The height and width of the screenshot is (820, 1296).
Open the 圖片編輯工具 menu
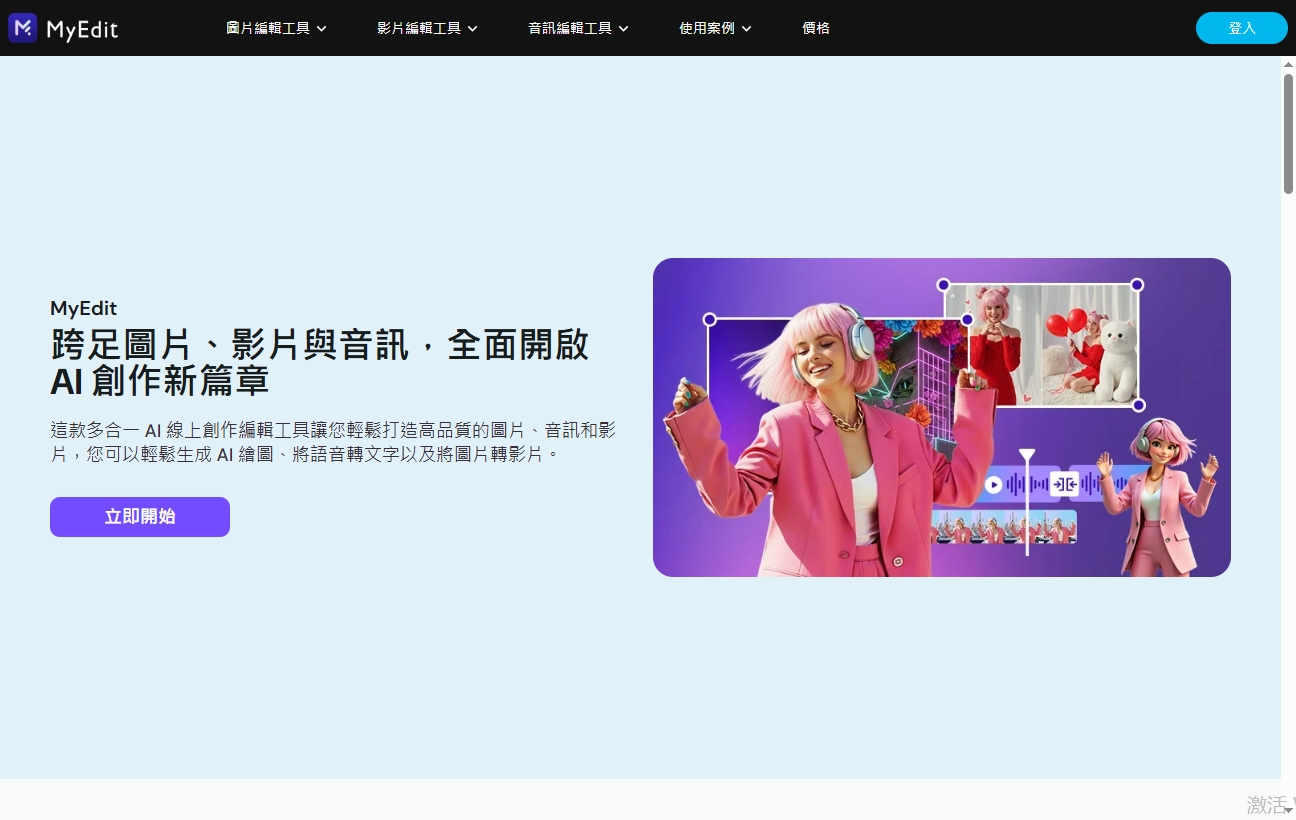(276, 28)
